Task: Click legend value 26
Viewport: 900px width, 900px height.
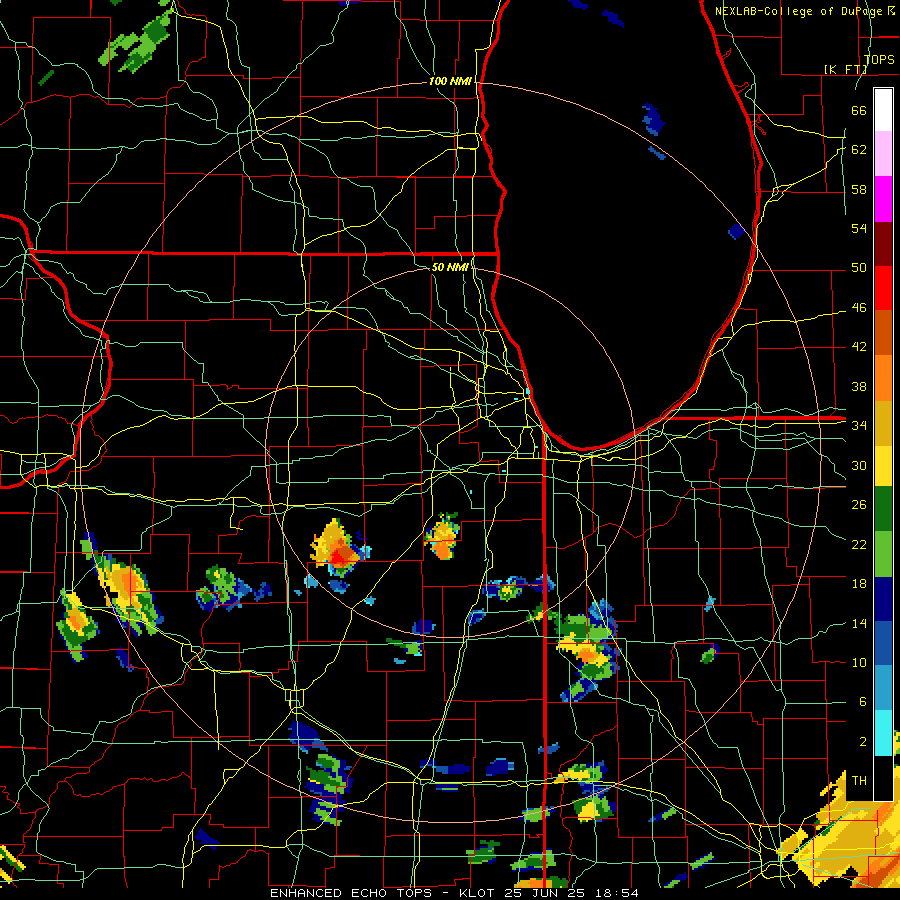Action: (859, 505)
